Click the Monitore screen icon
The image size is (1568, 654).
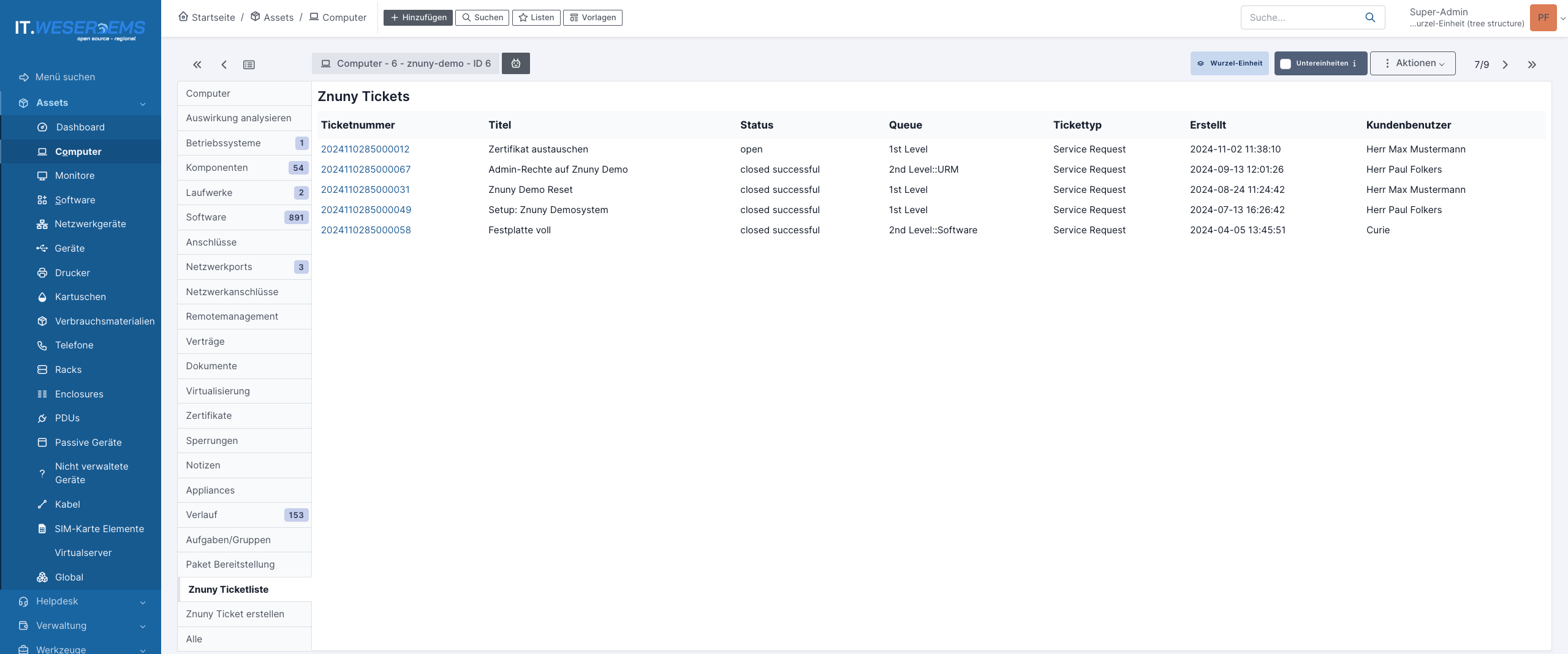(x=42, y=176)
